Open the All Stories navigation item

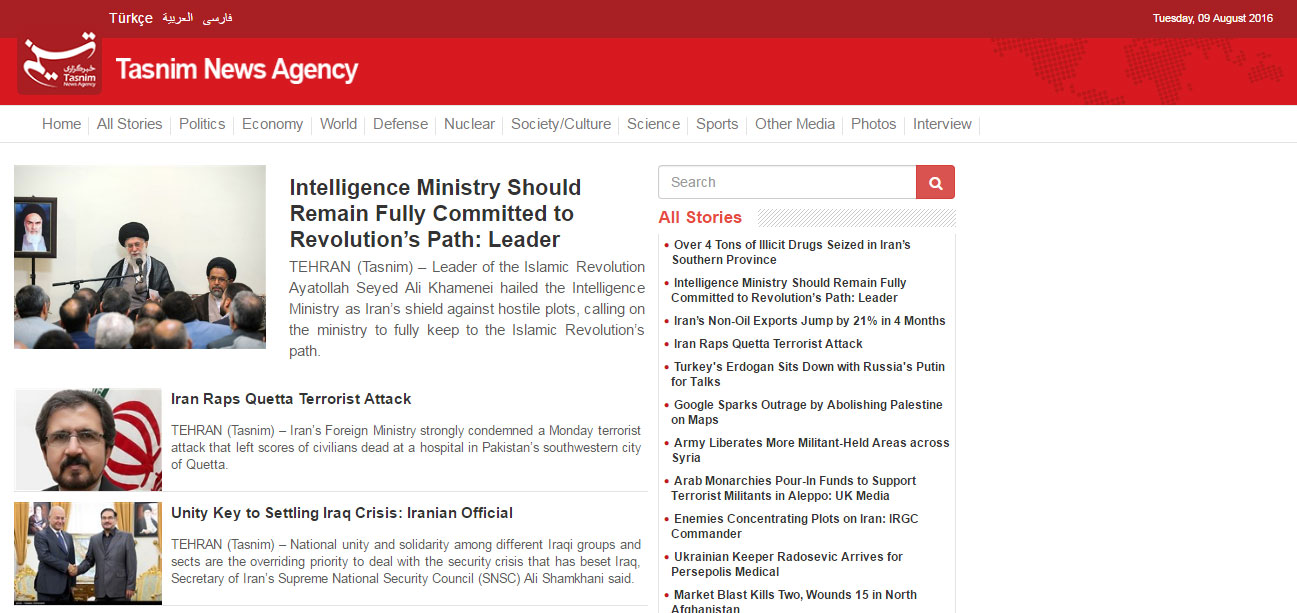pos(129,124)
